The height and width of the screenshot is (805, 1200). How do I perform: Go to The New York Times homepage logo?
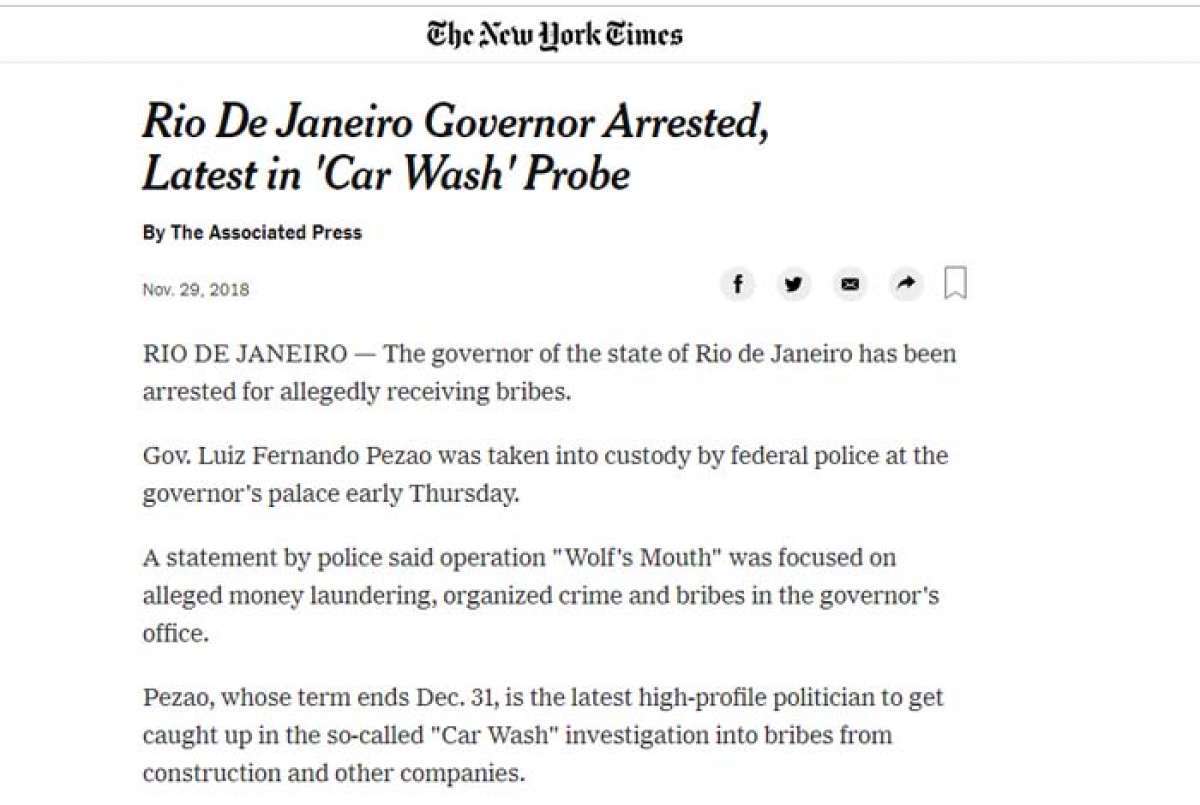point(554,36)
